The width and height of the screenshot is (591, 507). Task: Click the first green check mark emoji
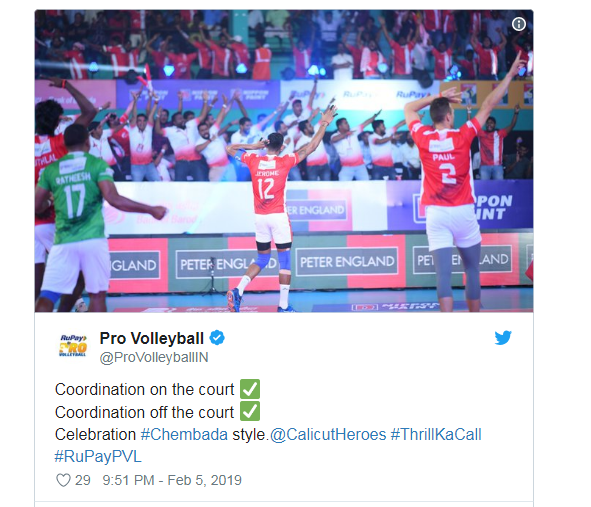[250, 389]
